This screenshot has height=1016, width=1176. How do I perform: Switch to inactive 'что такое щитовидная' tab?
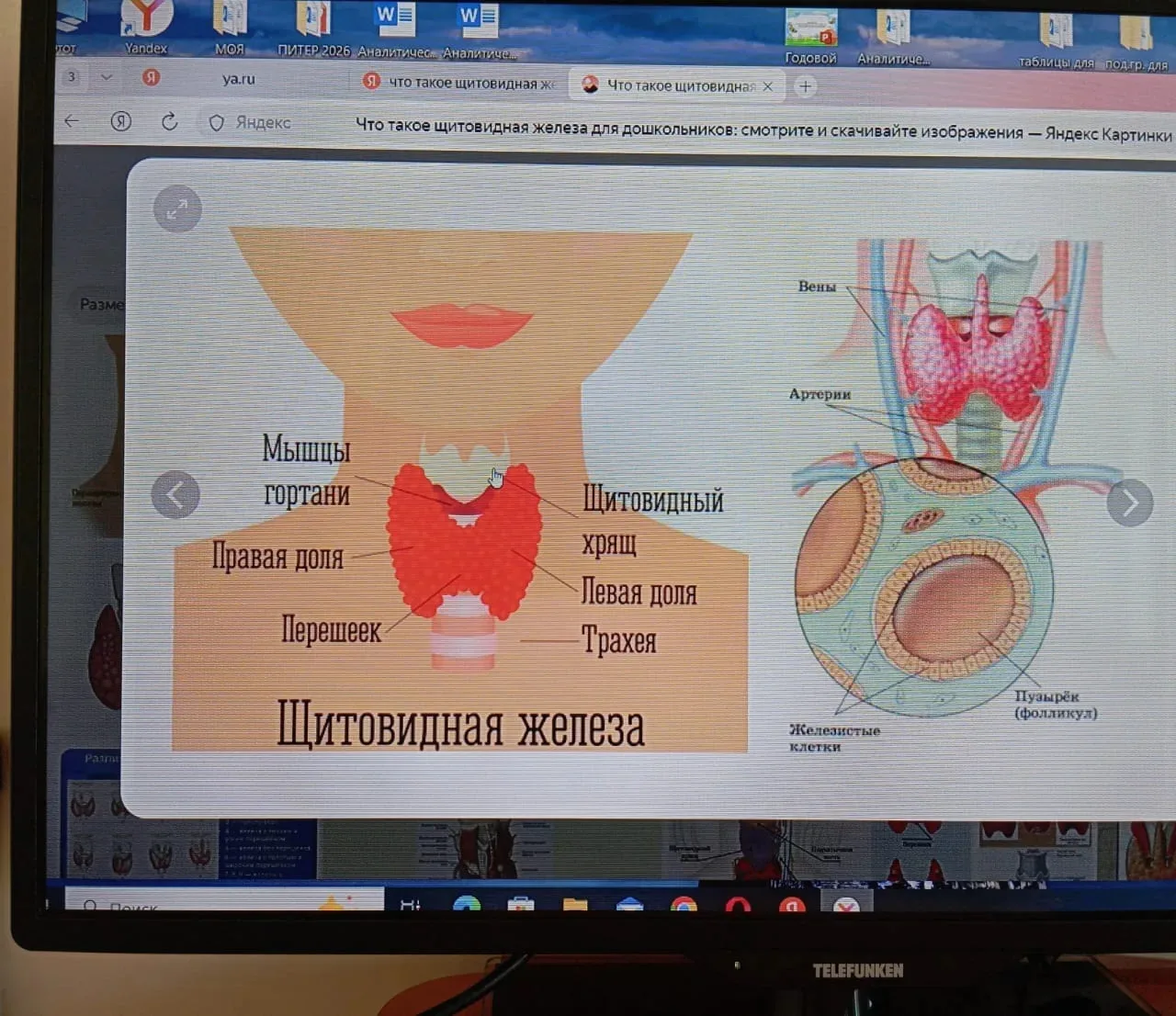459,82
